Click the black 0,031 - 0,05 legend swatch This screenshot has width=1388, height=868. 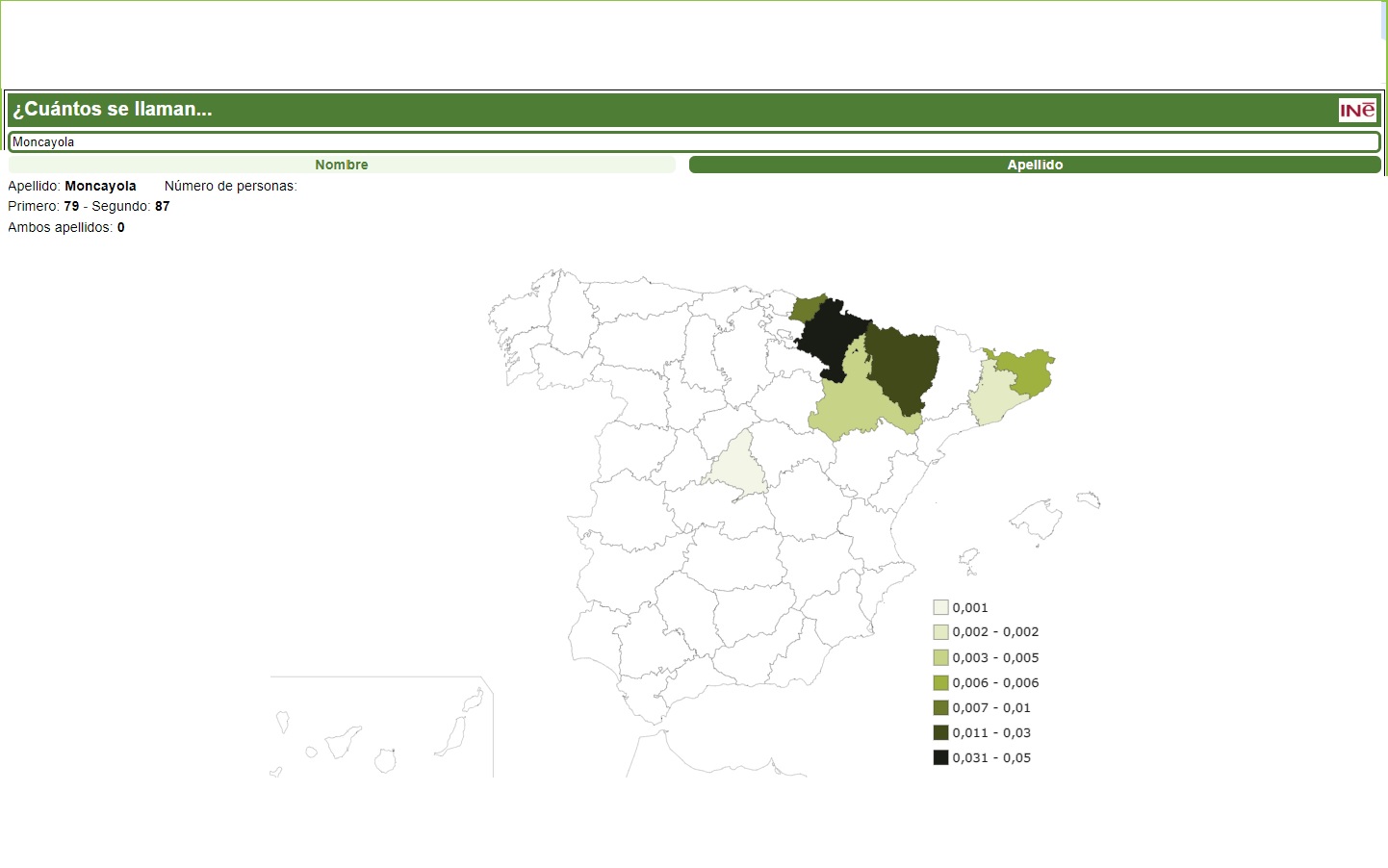pos(940,758)
